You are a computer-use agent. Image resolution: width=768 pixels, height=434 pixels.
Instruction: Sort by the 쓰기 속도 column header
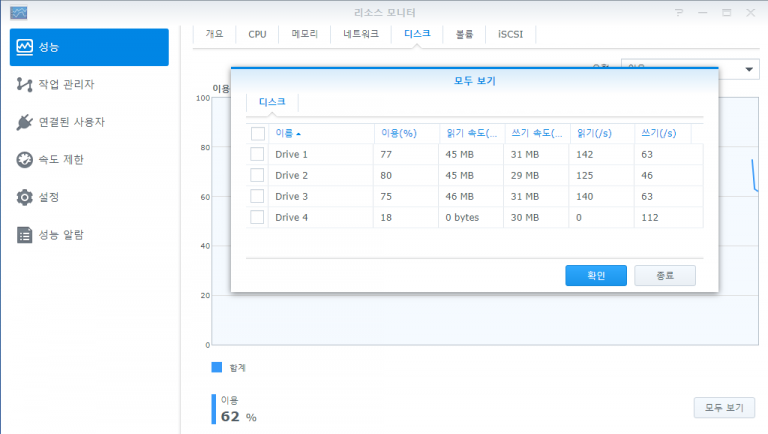[536, 133]
